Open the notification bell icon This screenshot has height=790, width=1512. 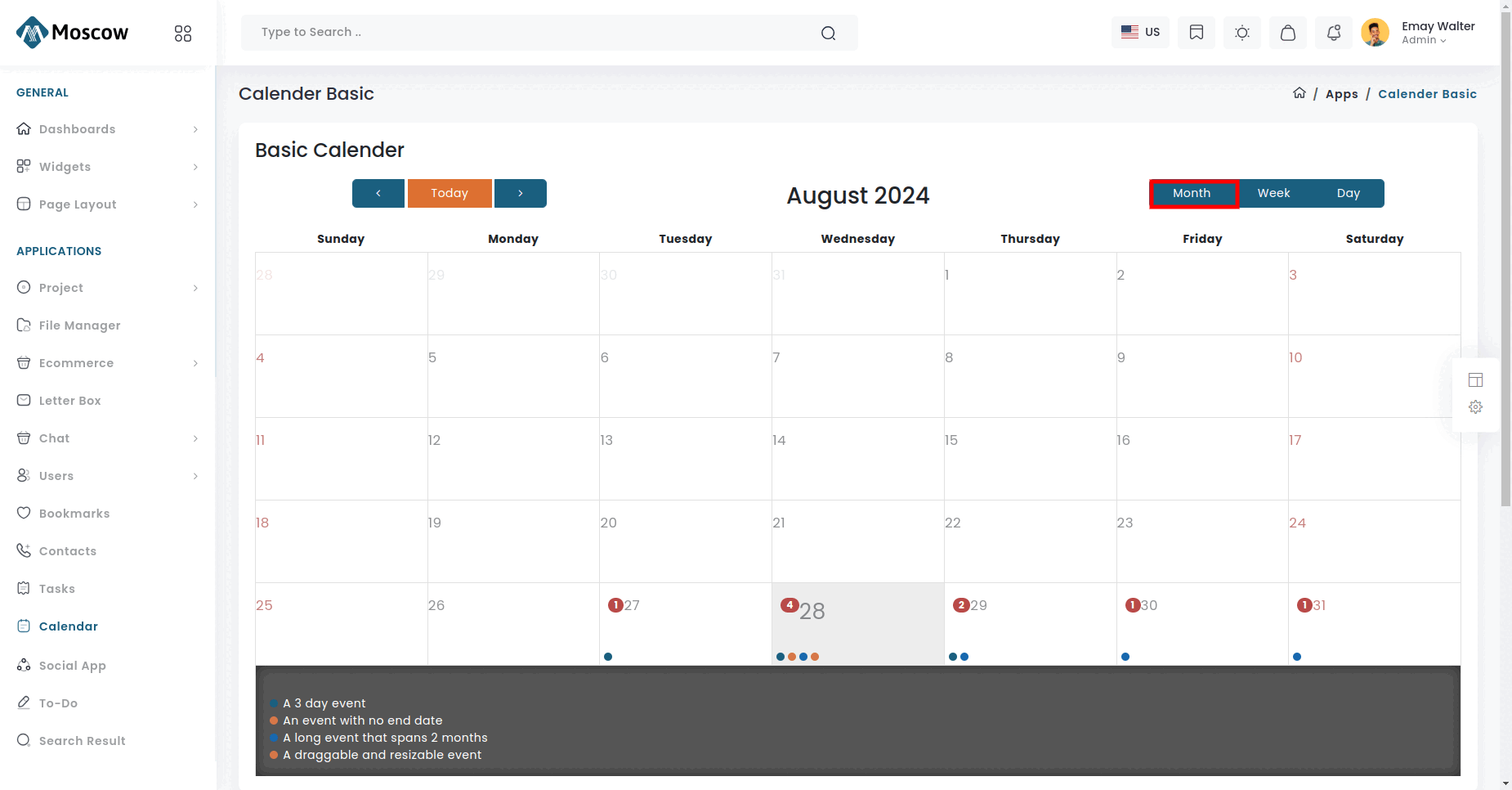(1333, 33)
